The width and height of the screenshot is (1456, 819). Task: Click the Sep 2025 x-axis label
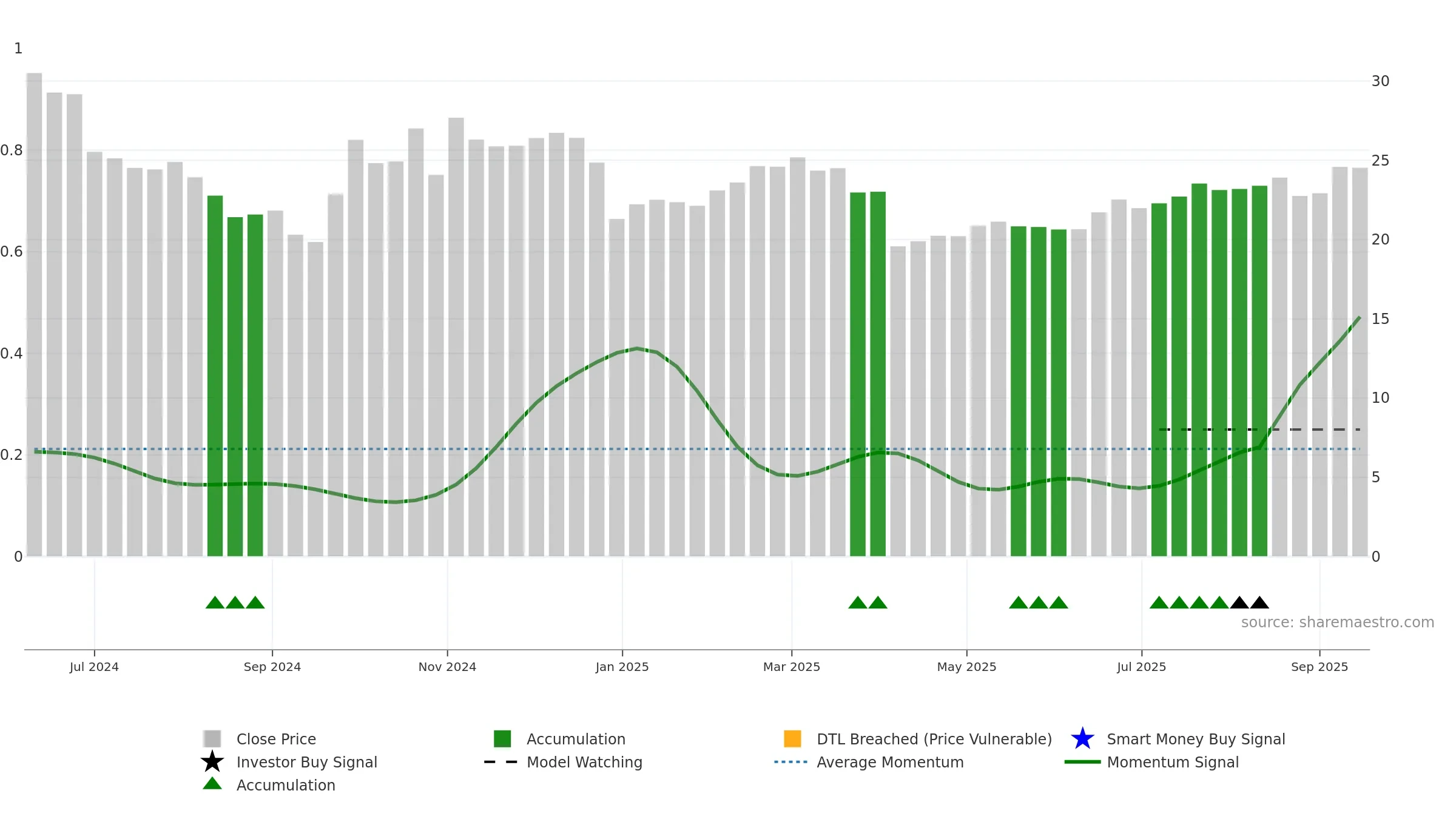[1319, 667]
